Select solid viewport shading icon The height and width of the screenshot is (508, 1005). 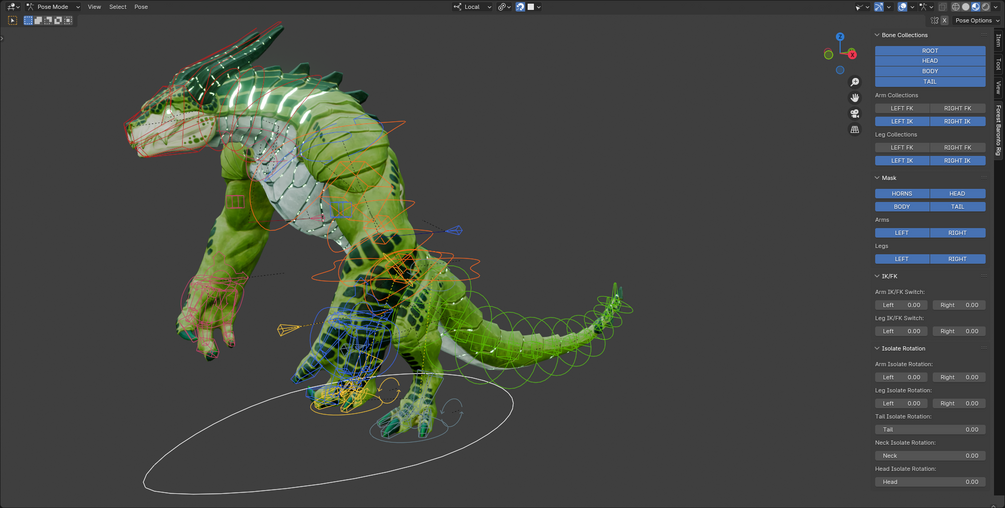[965, 7]
